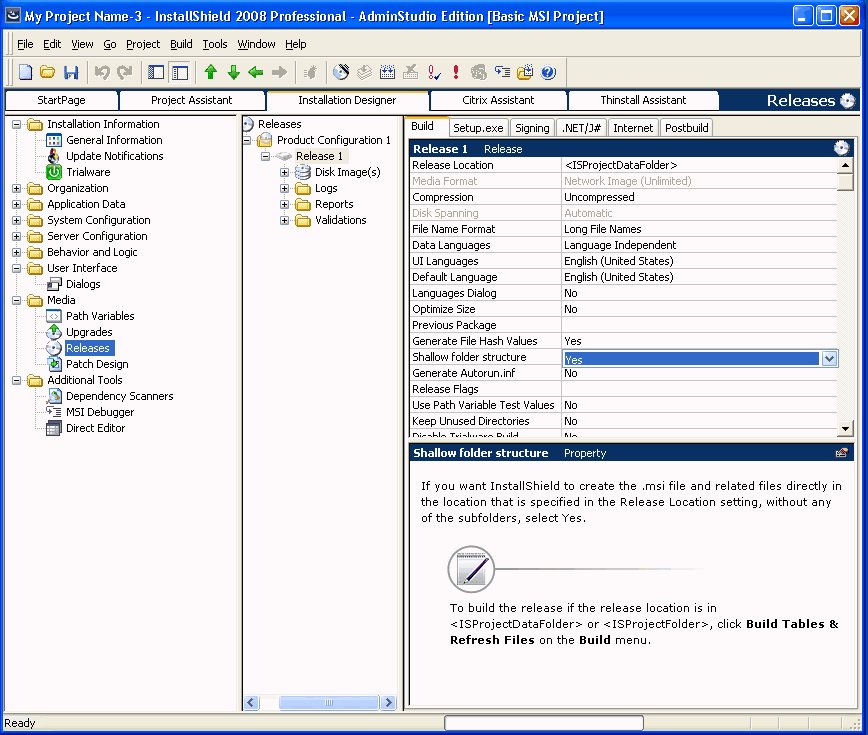868x735 pixels.
Task: Switch to the Setup.exe tab
Action: click(478, 128)
